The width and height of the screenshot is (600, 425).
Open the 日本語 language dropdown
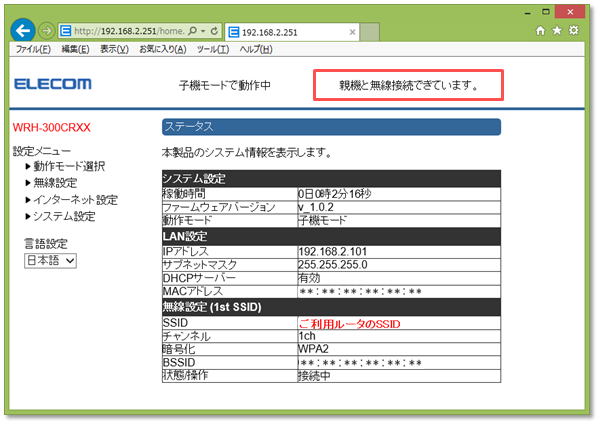coord(50,261)
